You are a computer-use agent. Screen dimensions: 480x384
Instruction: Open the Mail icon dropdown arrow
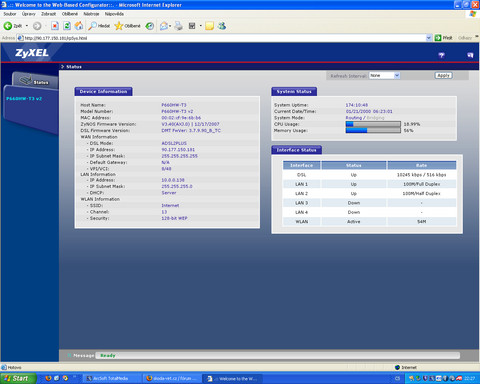[x=170, y=26]
